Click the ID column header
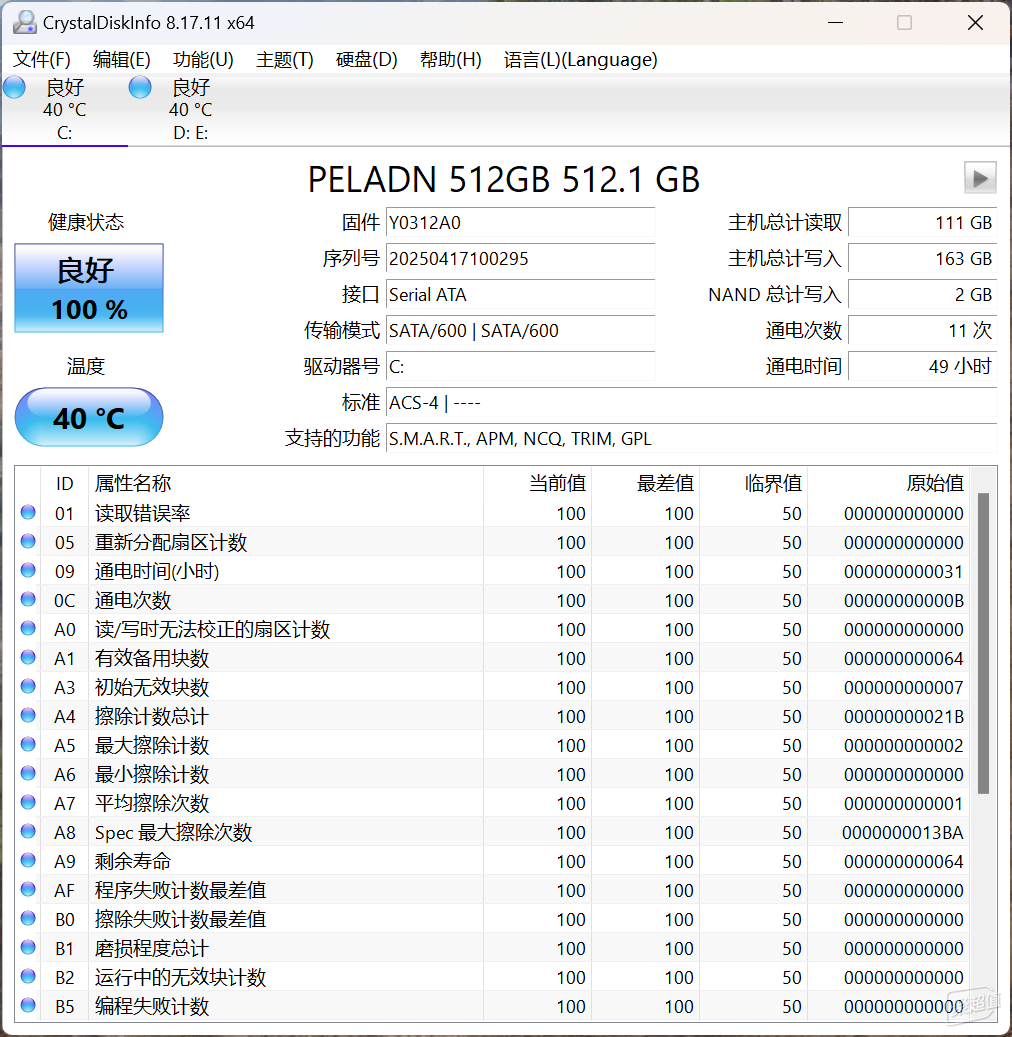This screenshot has height=1037, width=1012. (x=64, y=483)
